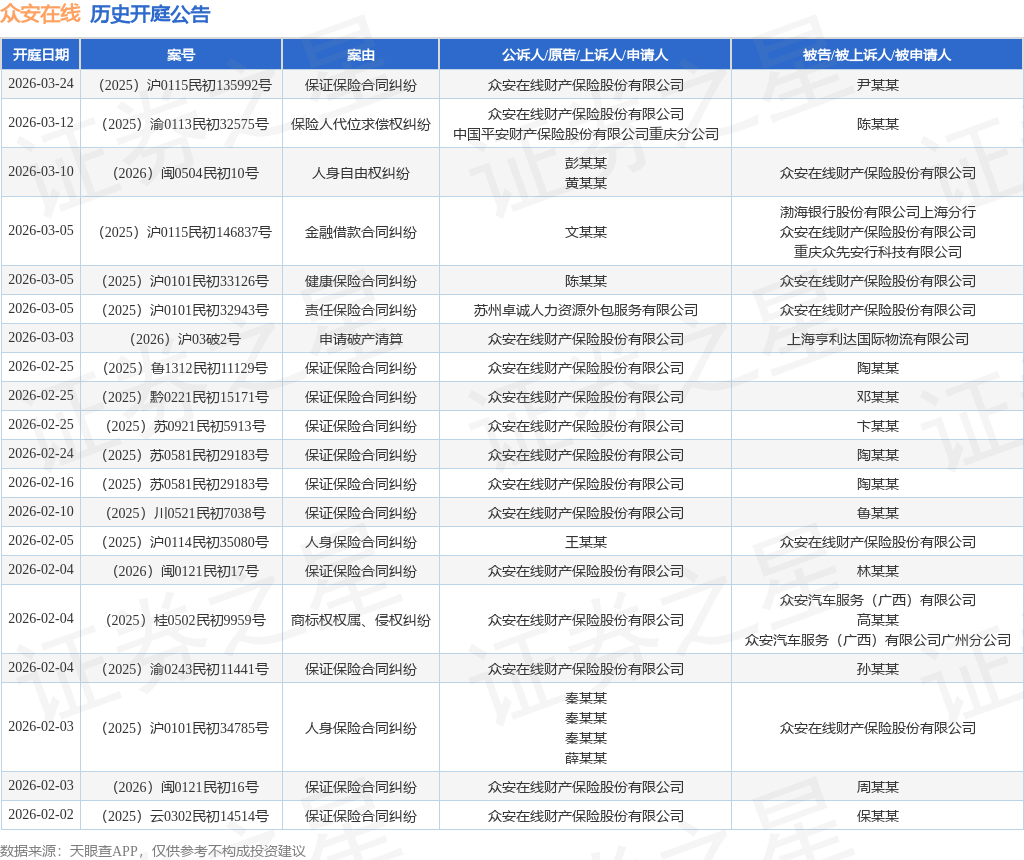
Task: Click defendant 上海亨利达国际物流有限公司
Action: (x=878, y=339)
